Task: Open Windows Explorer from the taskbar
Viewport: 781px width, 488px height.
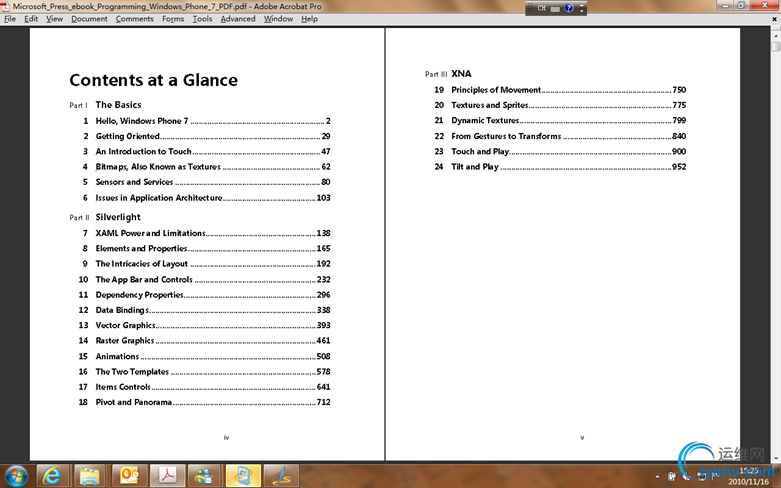Action: 89,476
